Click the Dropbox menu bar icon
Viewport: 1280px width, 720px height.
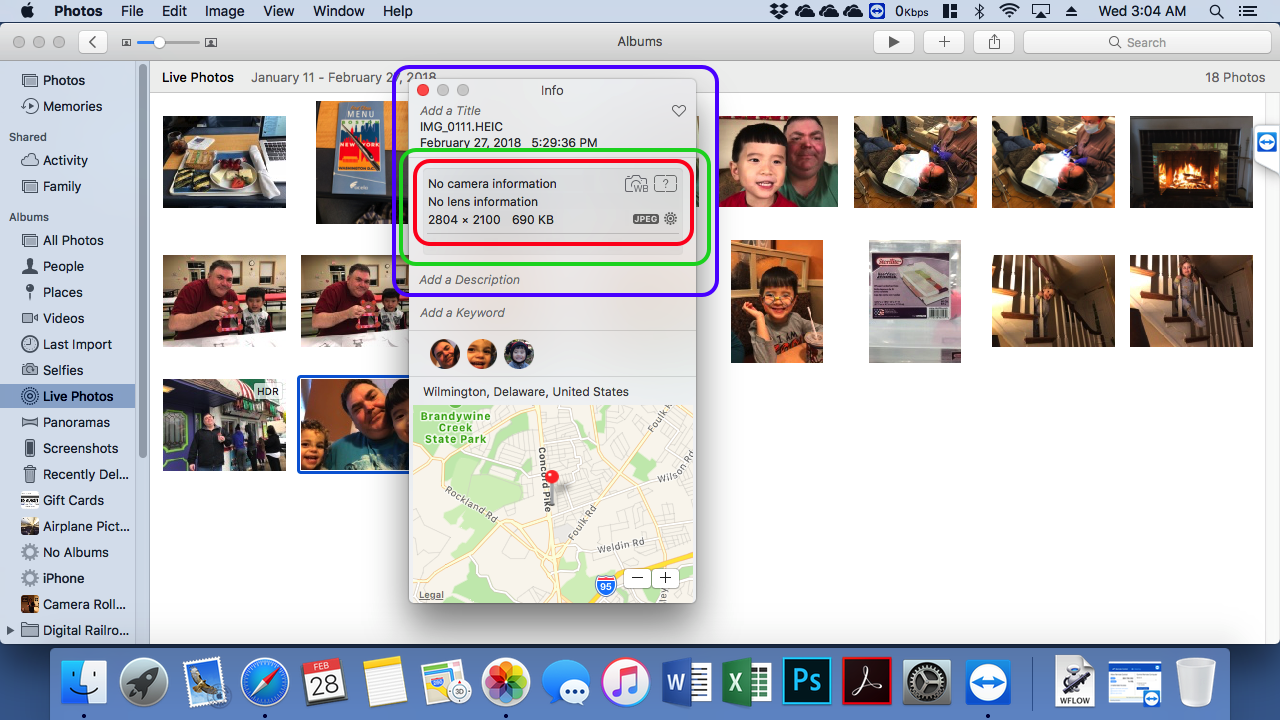(x=779, y=11)
